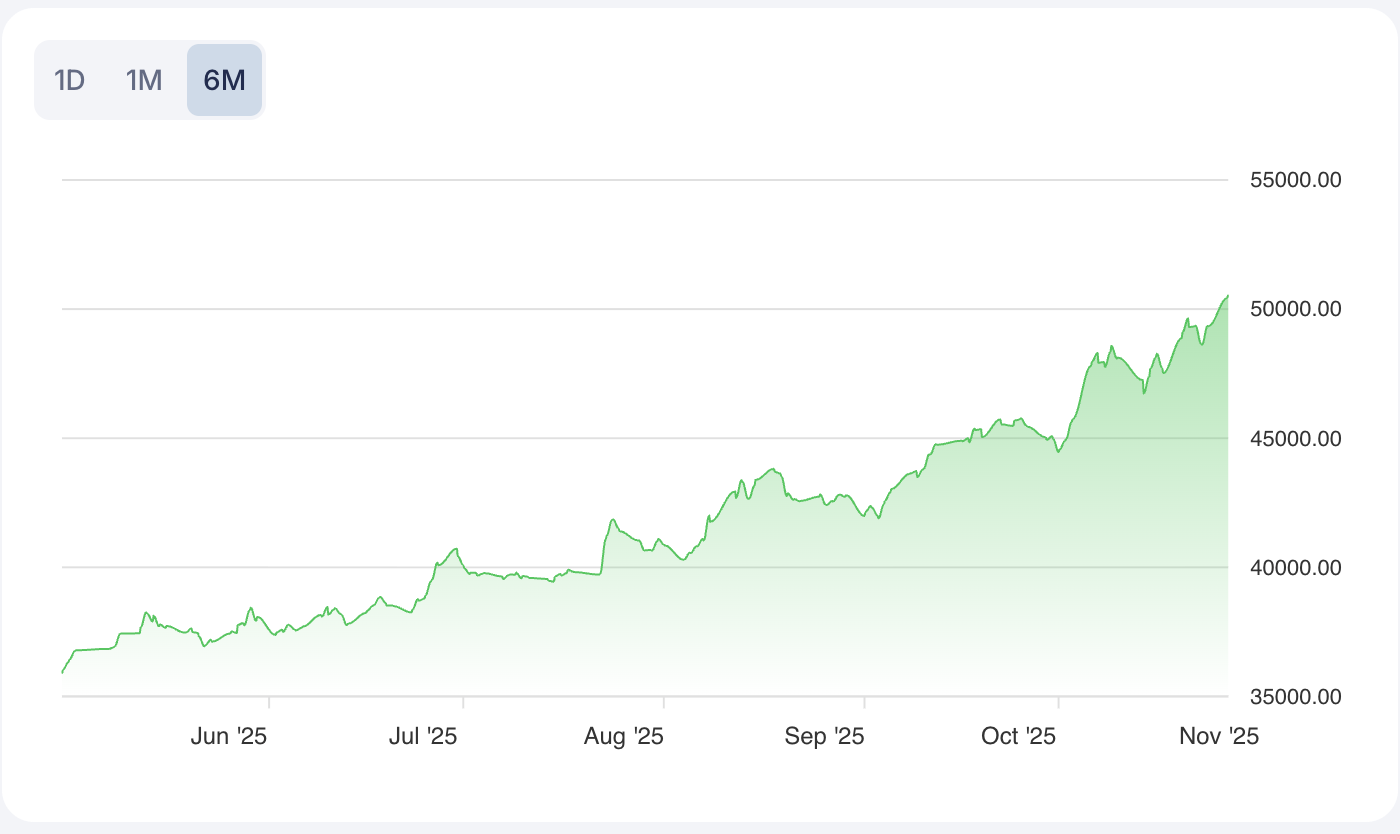Select the 1M time range

pos(144,80)
